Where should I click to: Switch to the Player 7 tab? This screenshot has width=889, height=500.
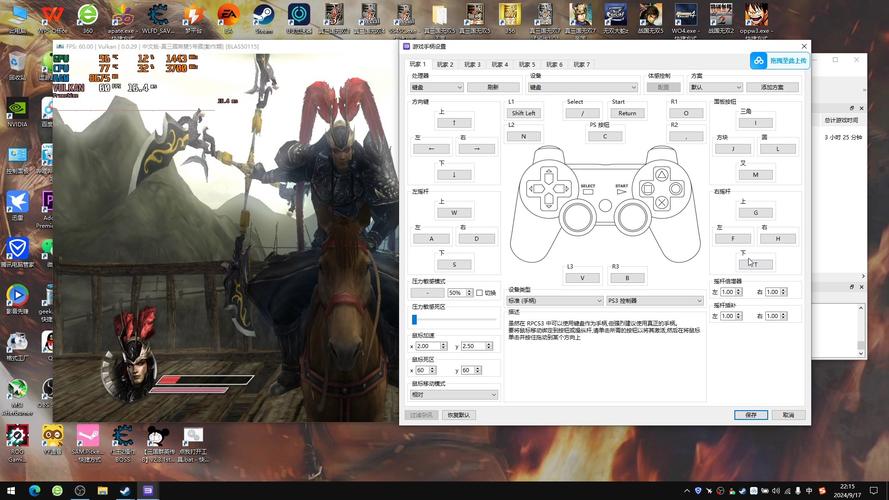point(581,64)
